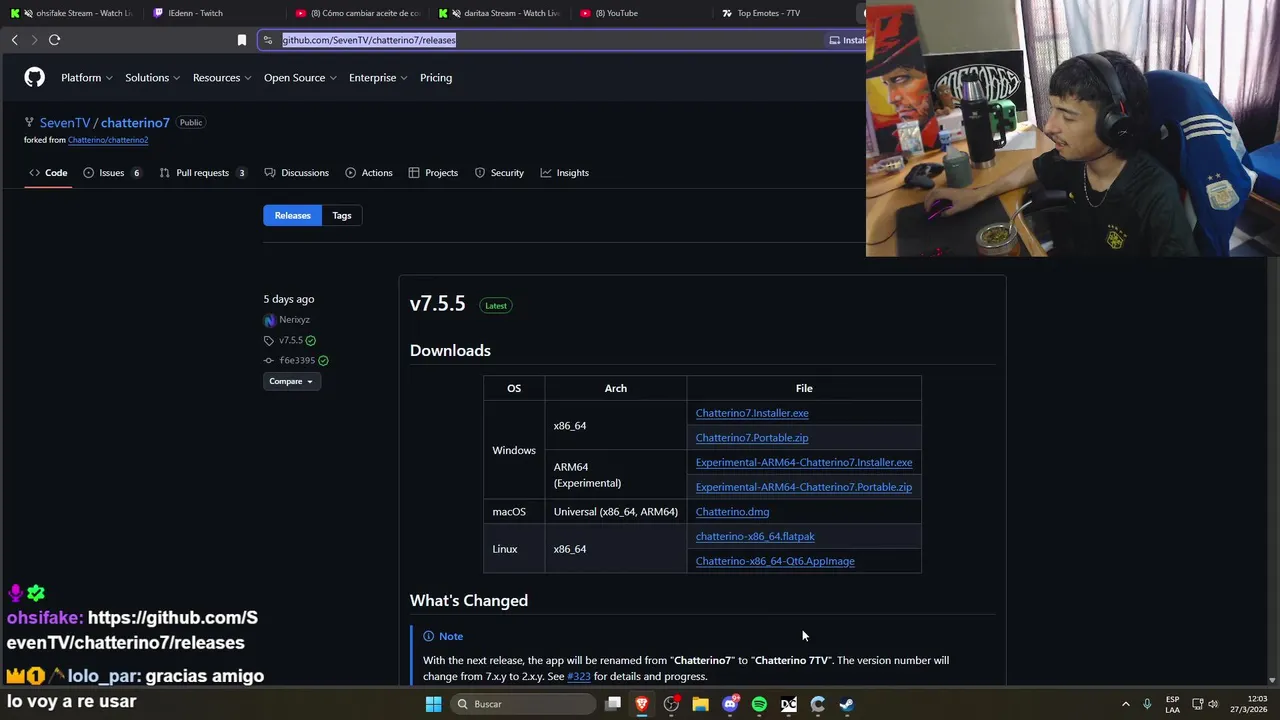1280x720 pixels.
Task: Open the GitHub homepage logo
Action: click(34, 77)
